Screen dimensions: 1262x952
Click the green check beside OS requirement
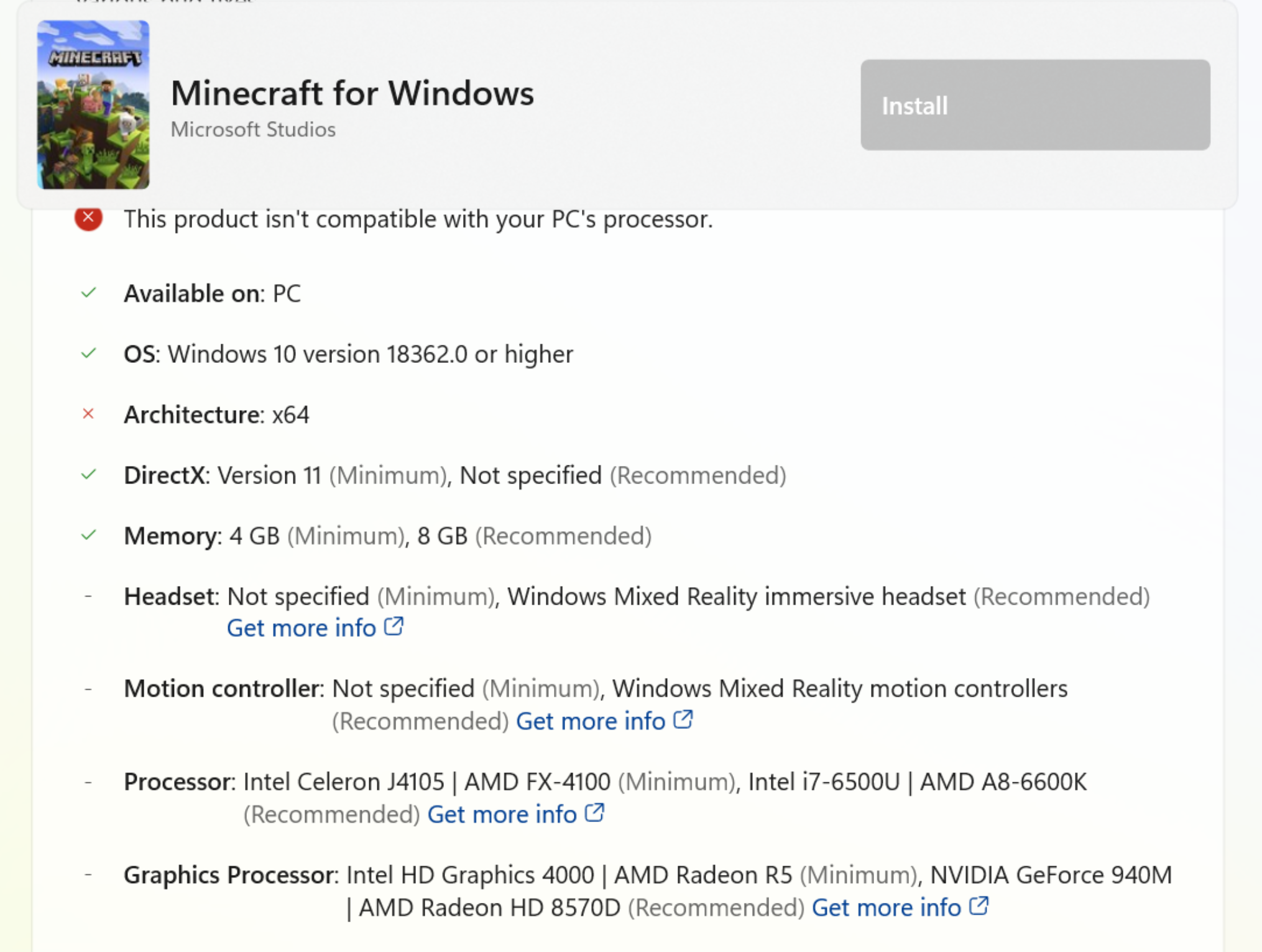(89, 354)
